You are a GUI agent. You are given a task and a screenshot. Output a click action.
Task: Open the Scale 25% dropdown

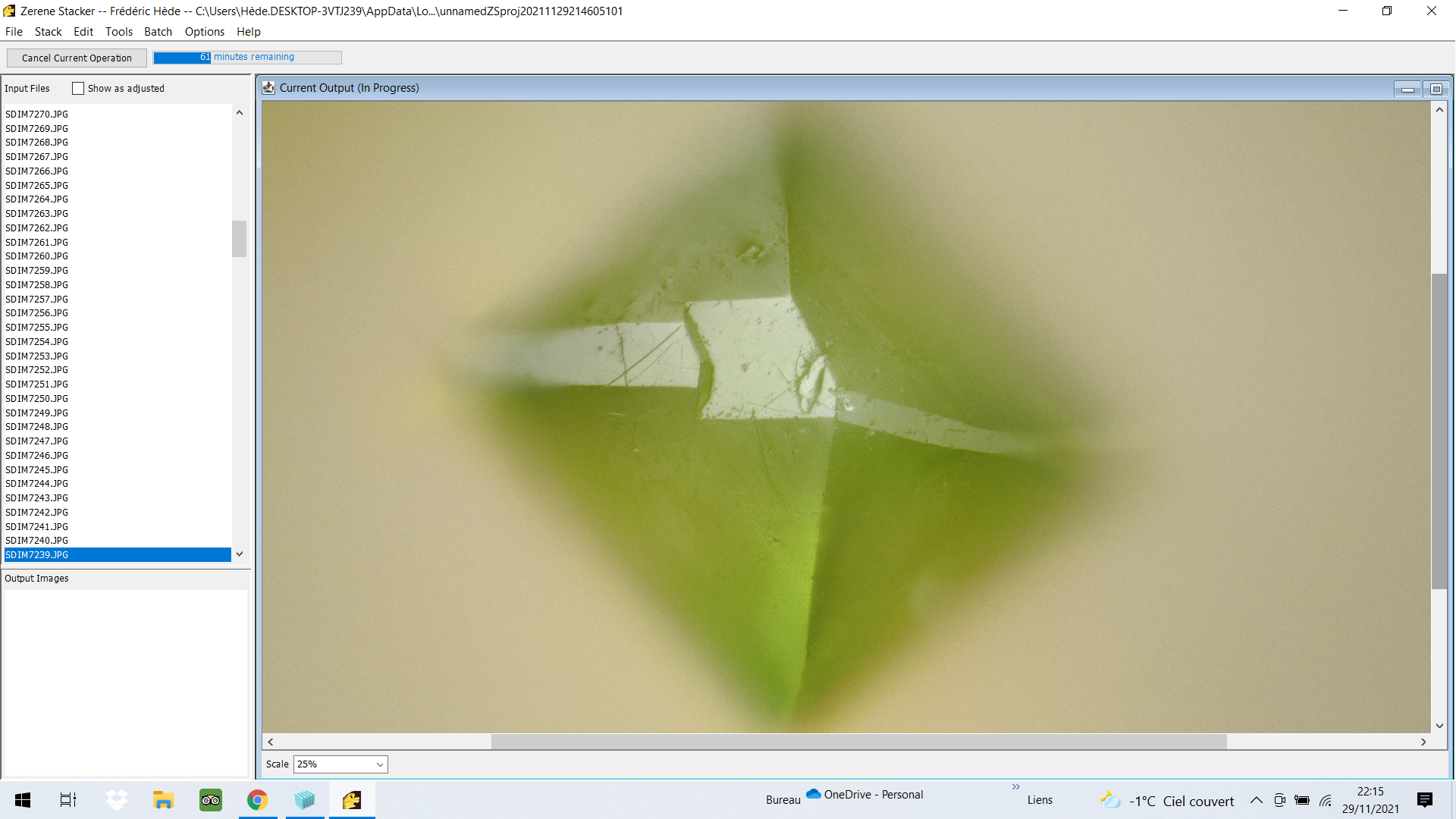[340, 764]
